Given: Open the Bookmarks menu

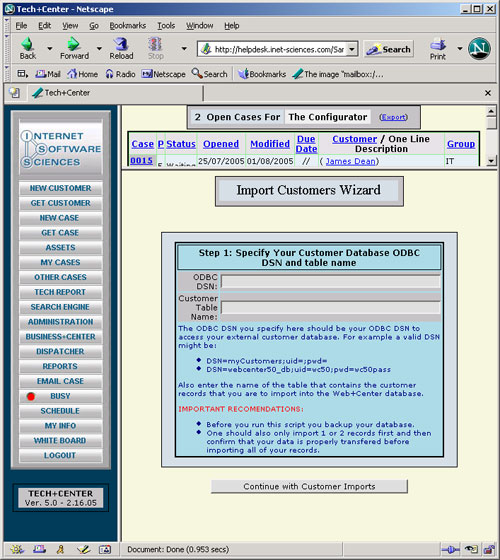Looking at the screenshot, I should [128, 26].
